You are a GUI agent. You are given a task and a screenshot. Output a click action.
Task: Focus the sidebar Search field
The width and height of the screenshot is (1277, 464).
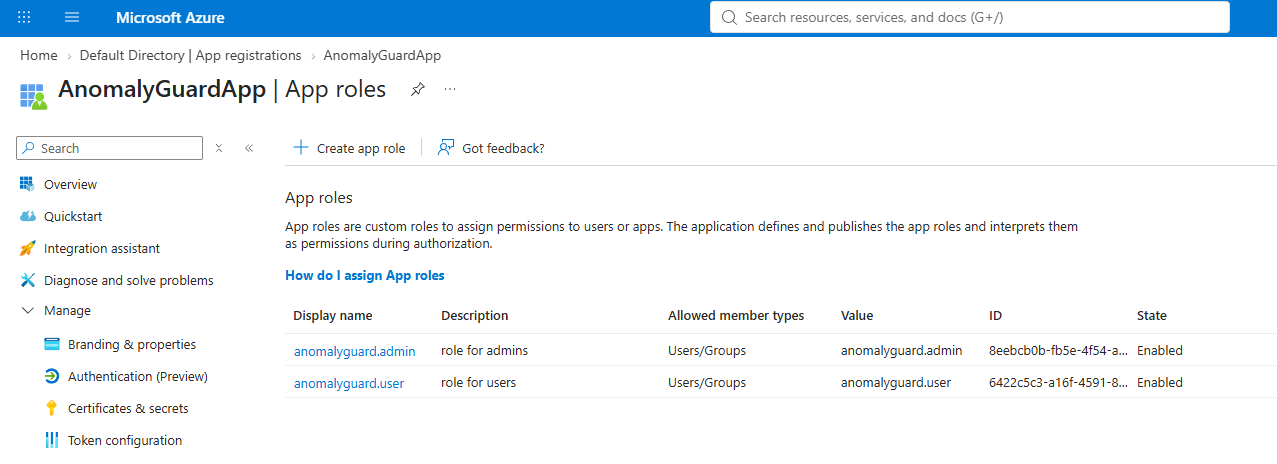point(110,148)
